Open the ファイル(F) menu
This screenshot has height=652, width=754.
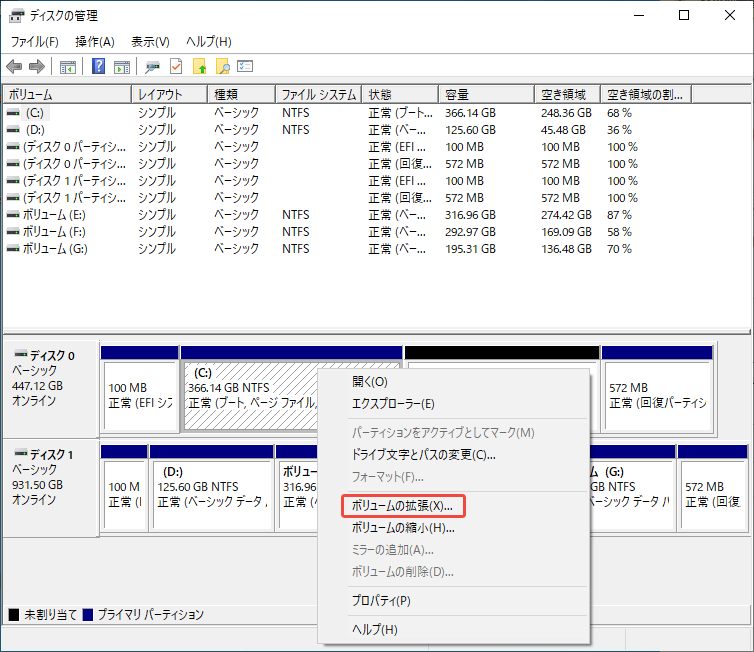34,42
